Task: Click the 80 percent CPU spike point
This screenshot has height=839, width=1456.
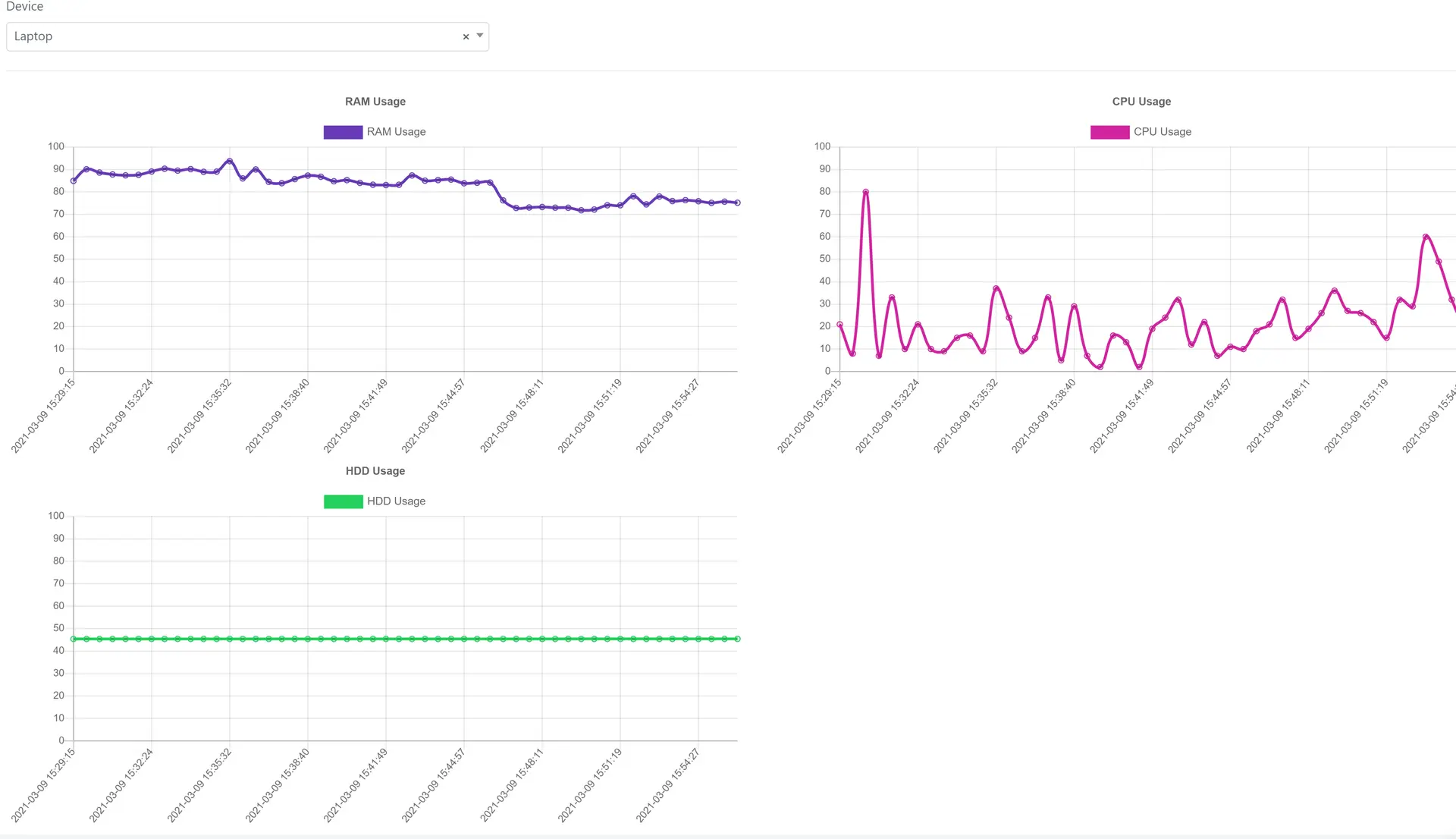Action: [865, 192]
